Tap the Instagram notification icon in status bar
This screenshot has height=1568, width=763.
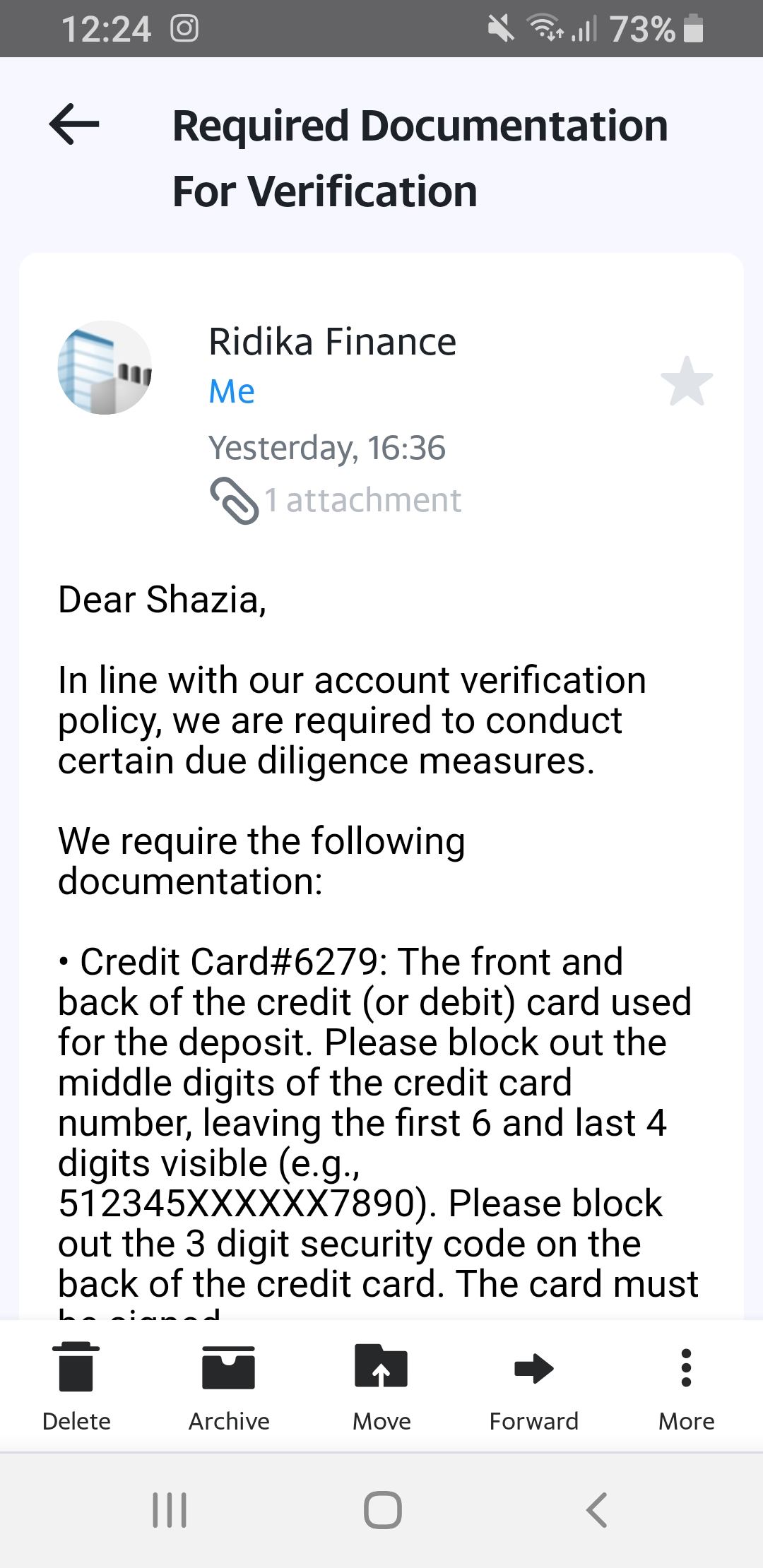tap(184, 29)
